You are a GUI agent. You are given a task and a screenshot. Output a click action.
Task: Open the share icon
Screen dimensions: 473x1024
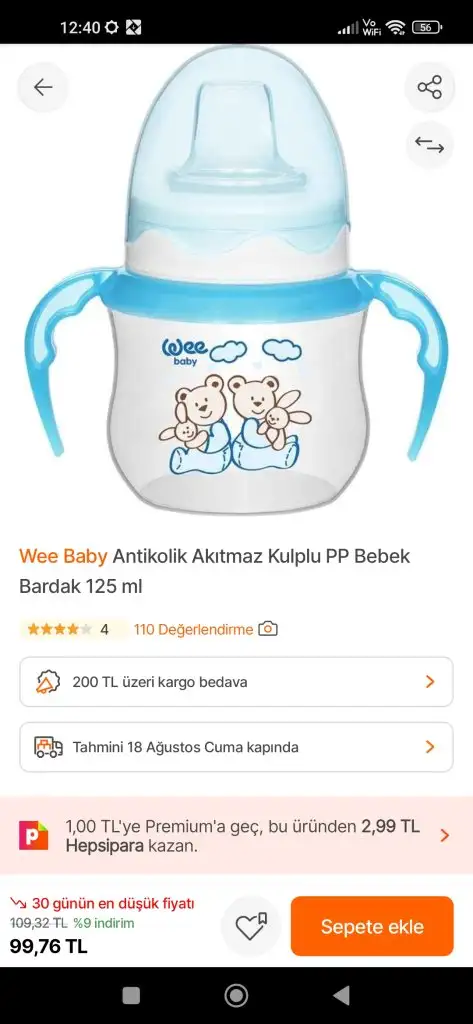point(429,88)
